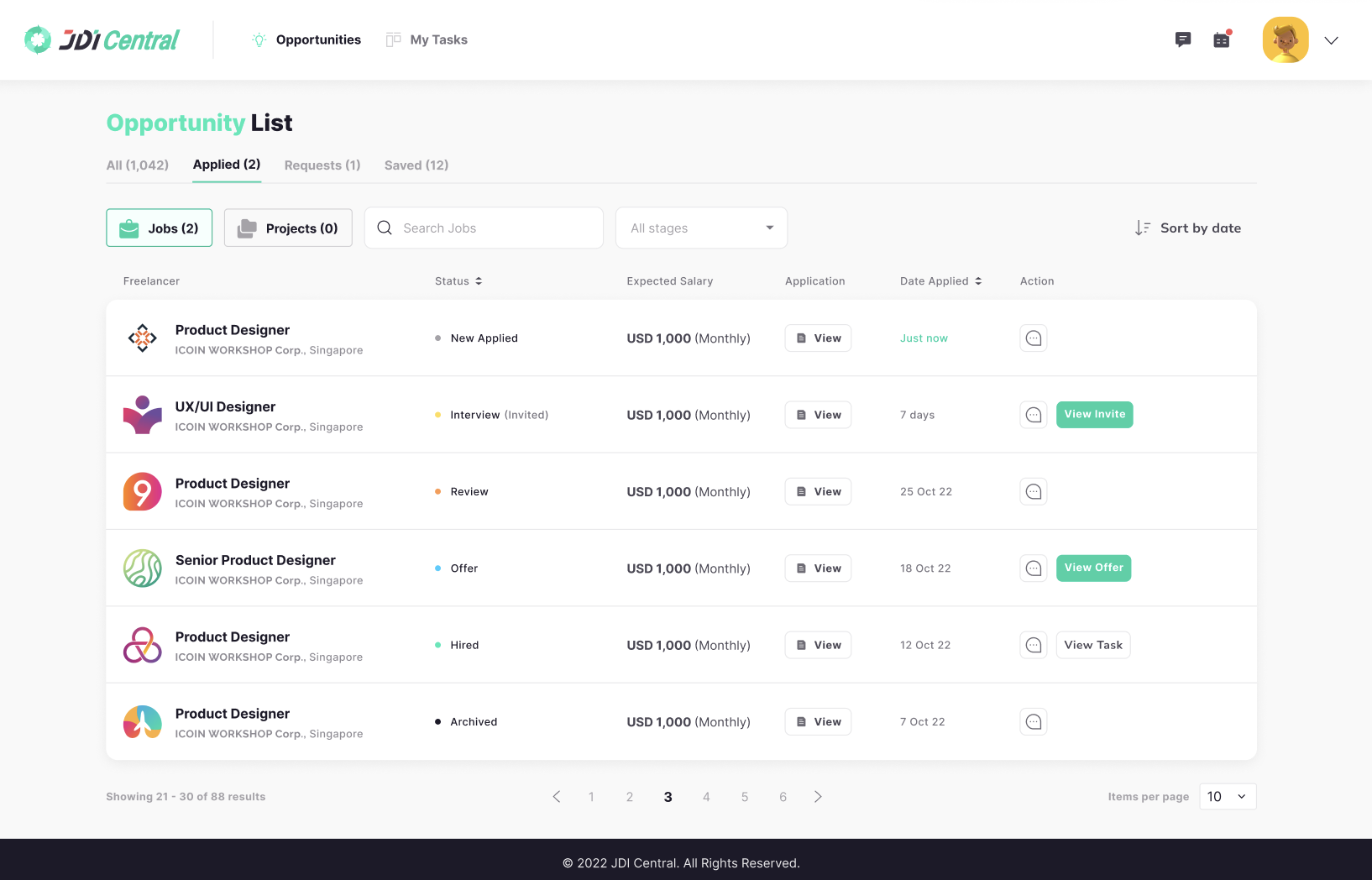Open the Items per page dropdown
This screenshot has width=1372, height=880.
pos(1227,797)
